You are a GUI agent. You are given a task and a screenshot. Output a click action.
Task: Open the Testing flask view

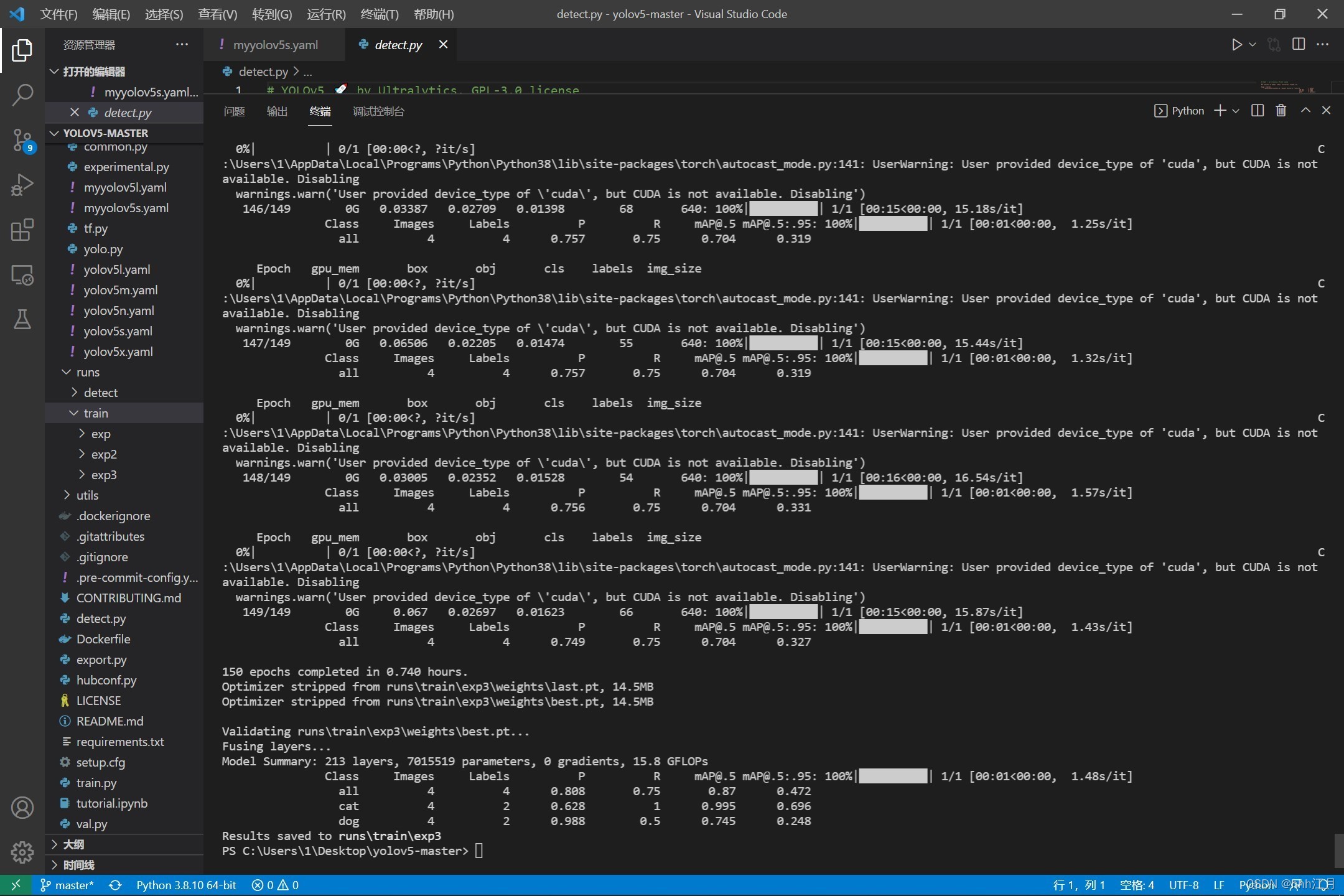pyautogui.click(x=22, y=320)
